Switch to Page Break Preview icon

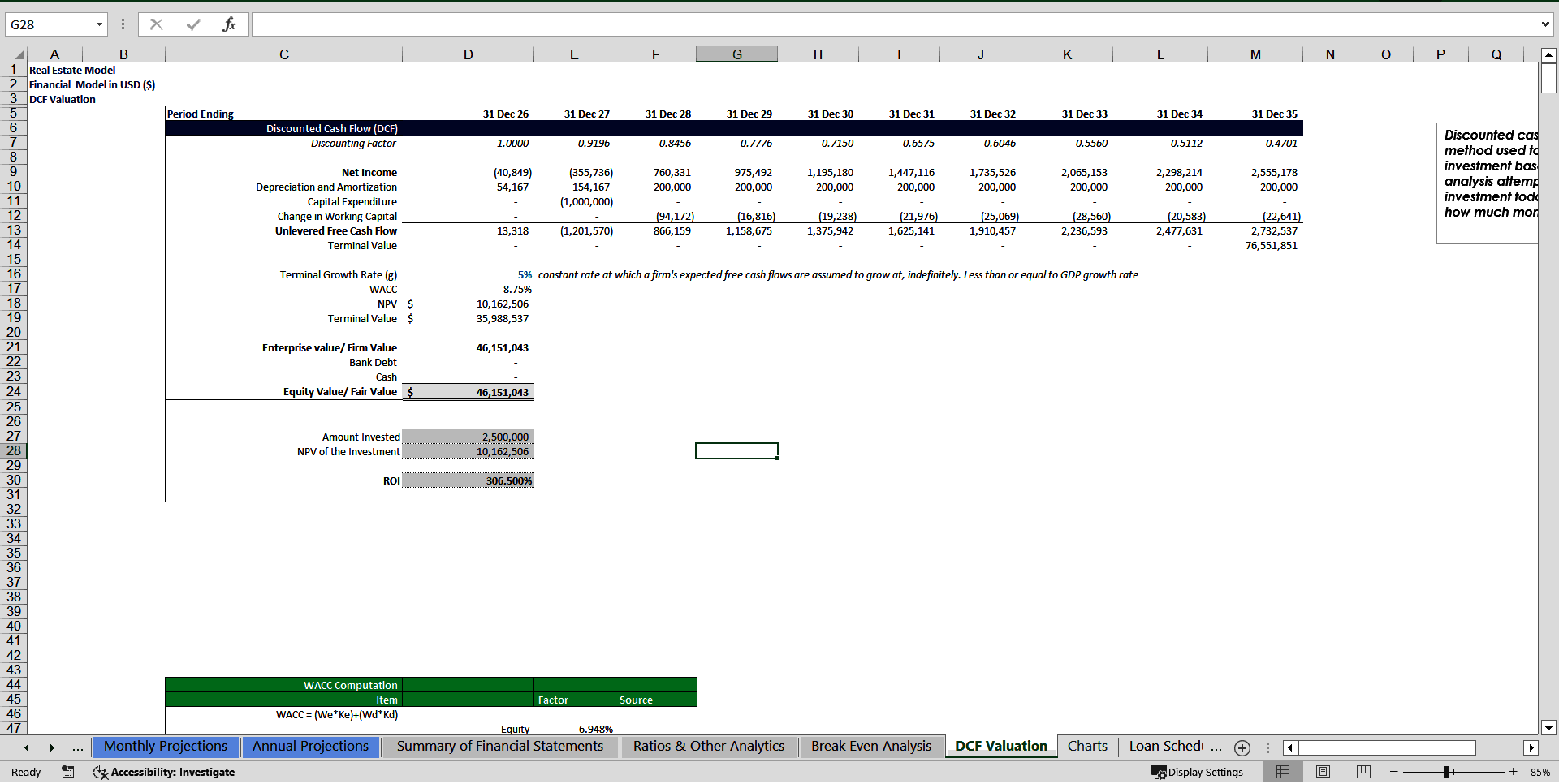coord(1363,772)
